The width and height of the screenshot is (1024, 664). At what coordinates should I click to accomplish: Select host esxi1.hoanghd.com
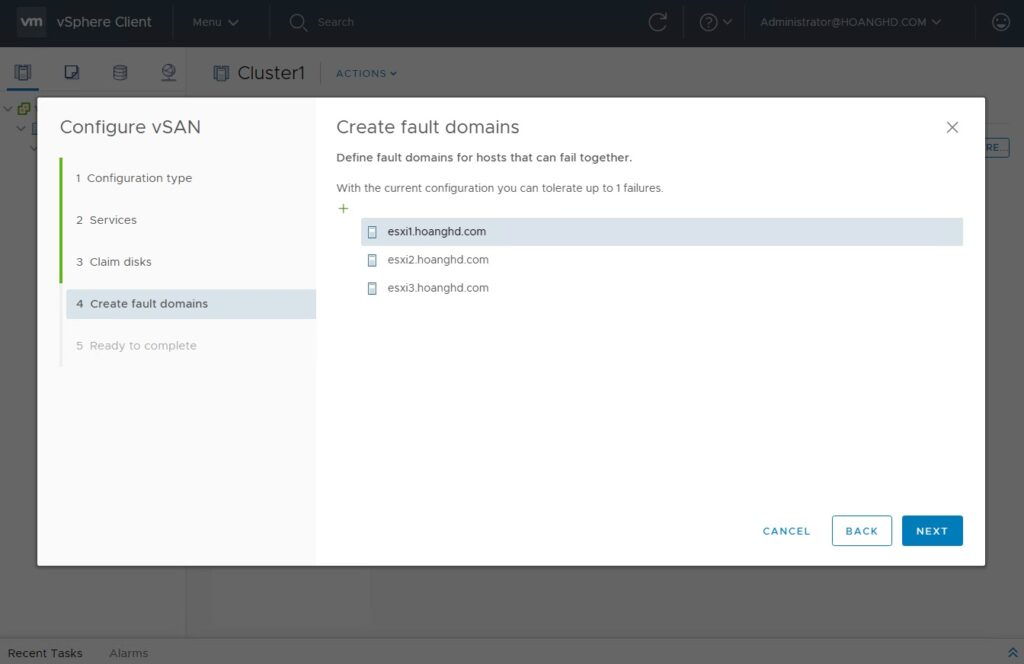(662, 232)
